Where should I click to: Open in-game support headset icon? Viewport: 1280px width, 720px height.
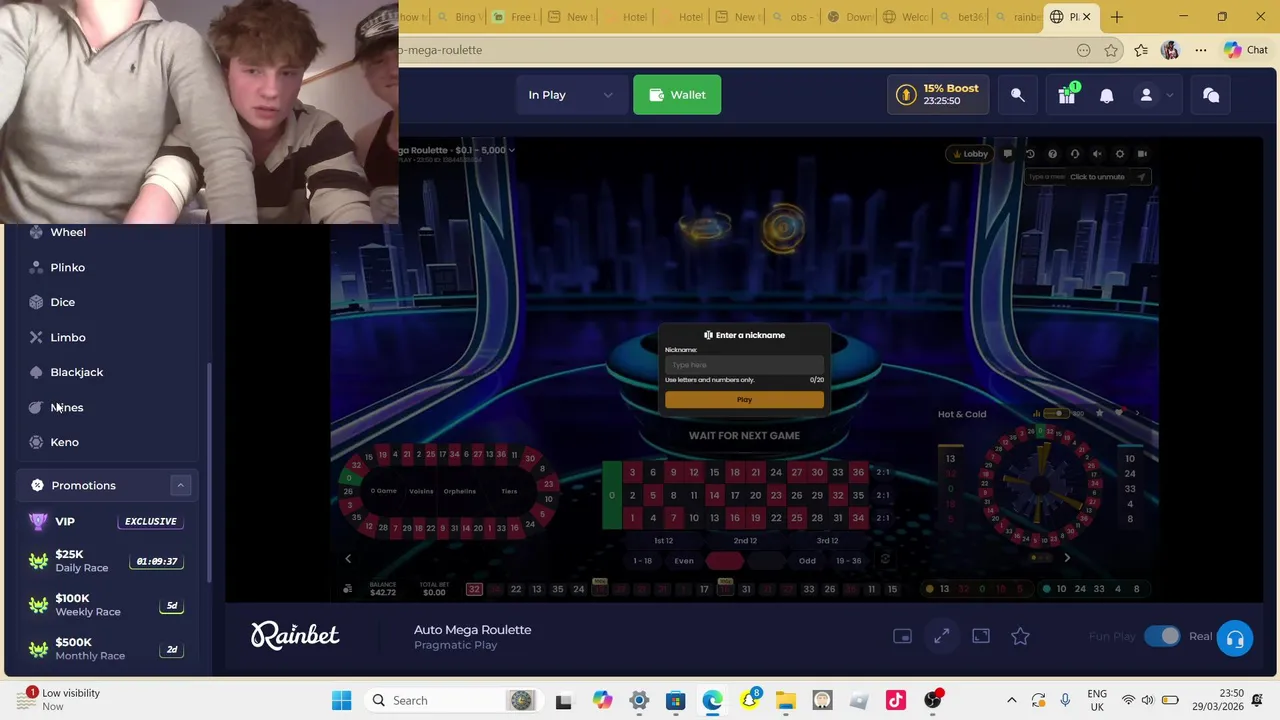1075,154
